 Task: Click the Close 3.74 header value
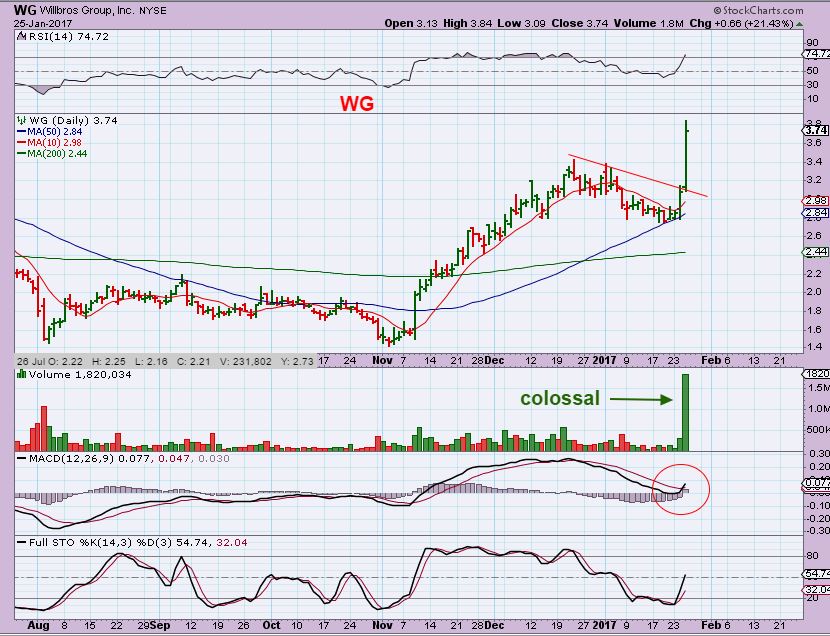[x=580, y=23]
